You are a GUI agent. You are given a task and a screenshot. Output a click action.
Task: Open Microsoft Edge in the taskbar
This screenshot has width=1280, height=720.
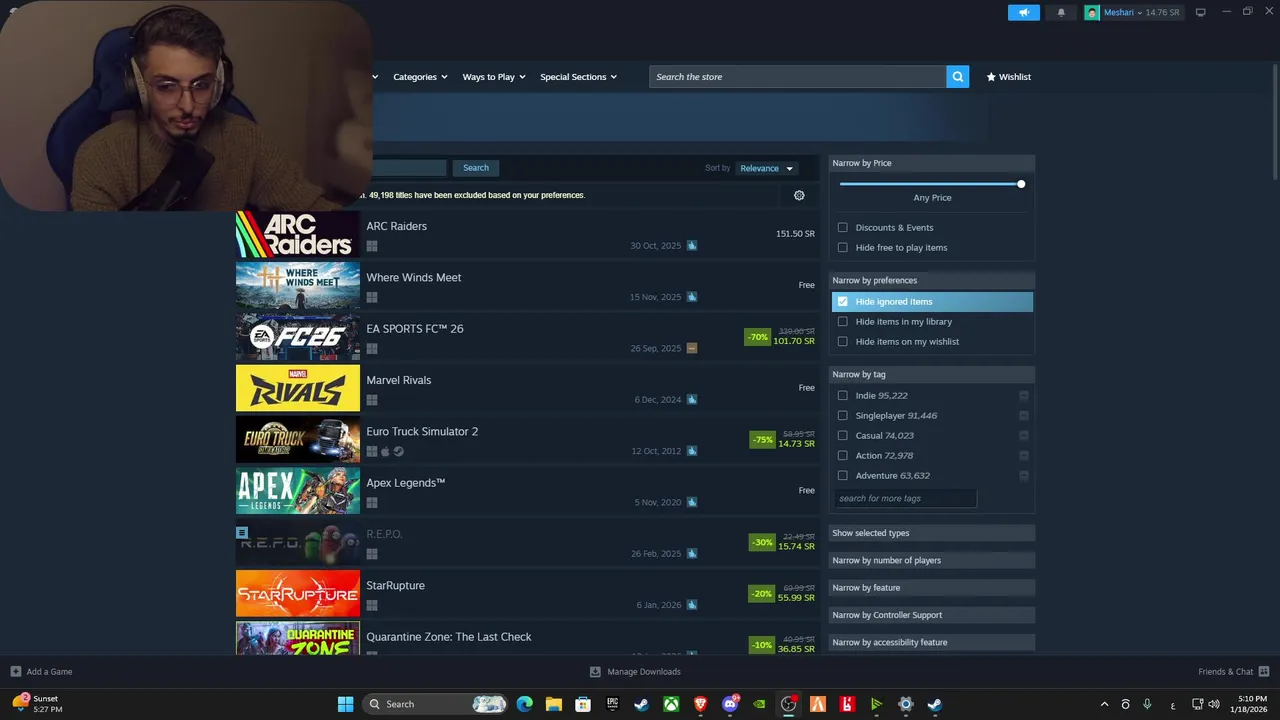pyautogui.click(x=524, y=704)
